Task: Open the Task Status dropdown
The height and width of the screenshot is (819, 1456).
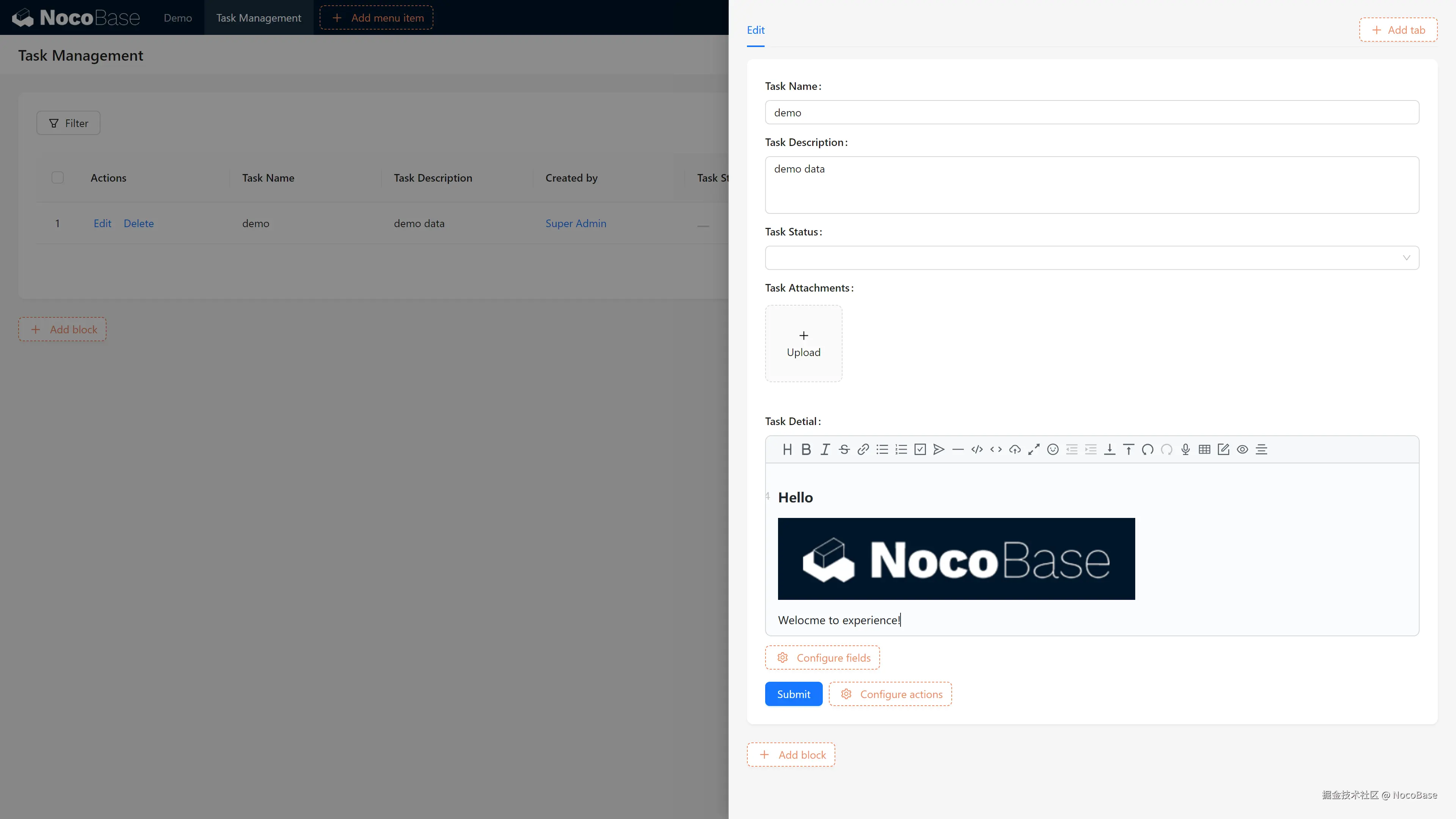Action: [1092, 258]
